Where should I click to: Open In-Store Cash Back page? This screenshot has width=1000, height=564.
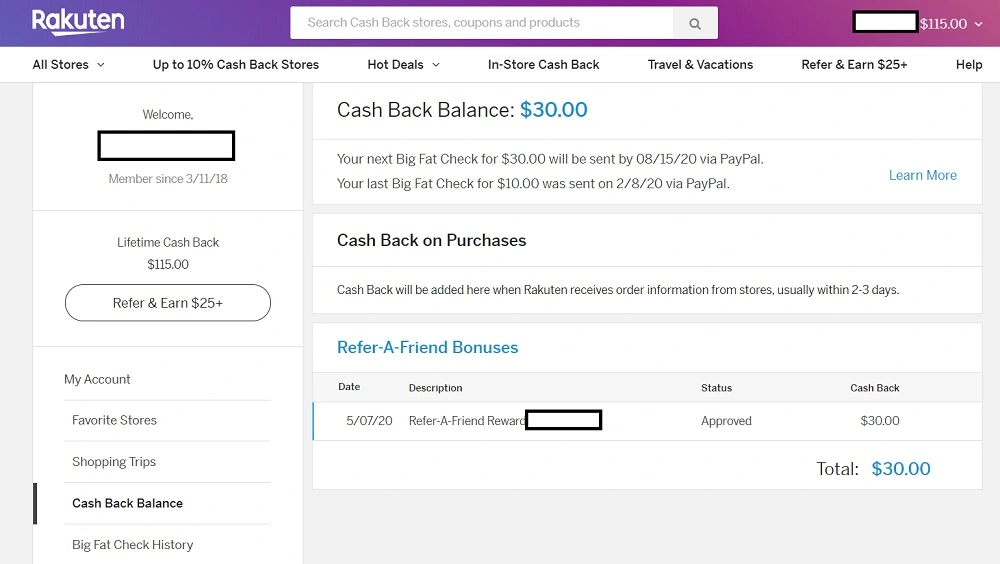[543, 64]
